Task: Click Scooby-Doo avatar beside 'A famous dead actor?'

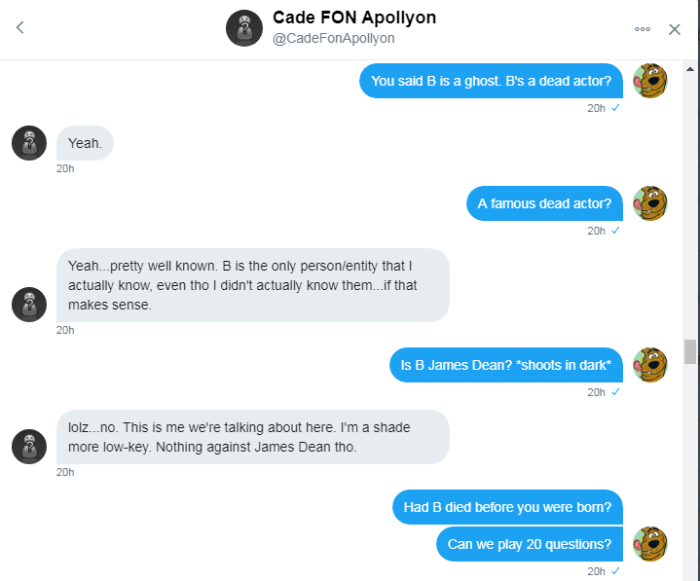Action: point(650,204)
